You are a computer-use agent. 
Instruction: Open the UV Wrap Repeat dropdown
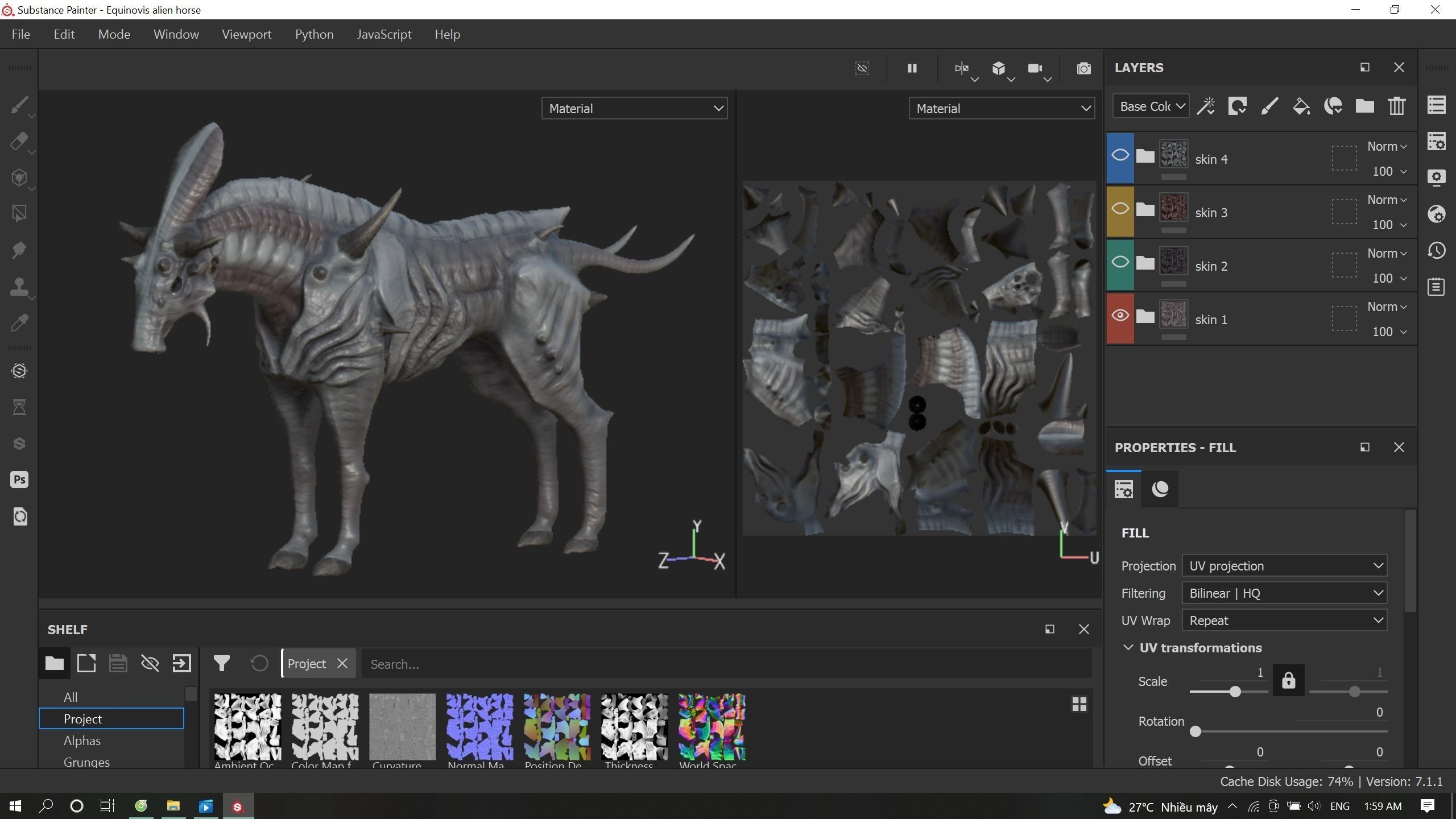(1284, 621)
